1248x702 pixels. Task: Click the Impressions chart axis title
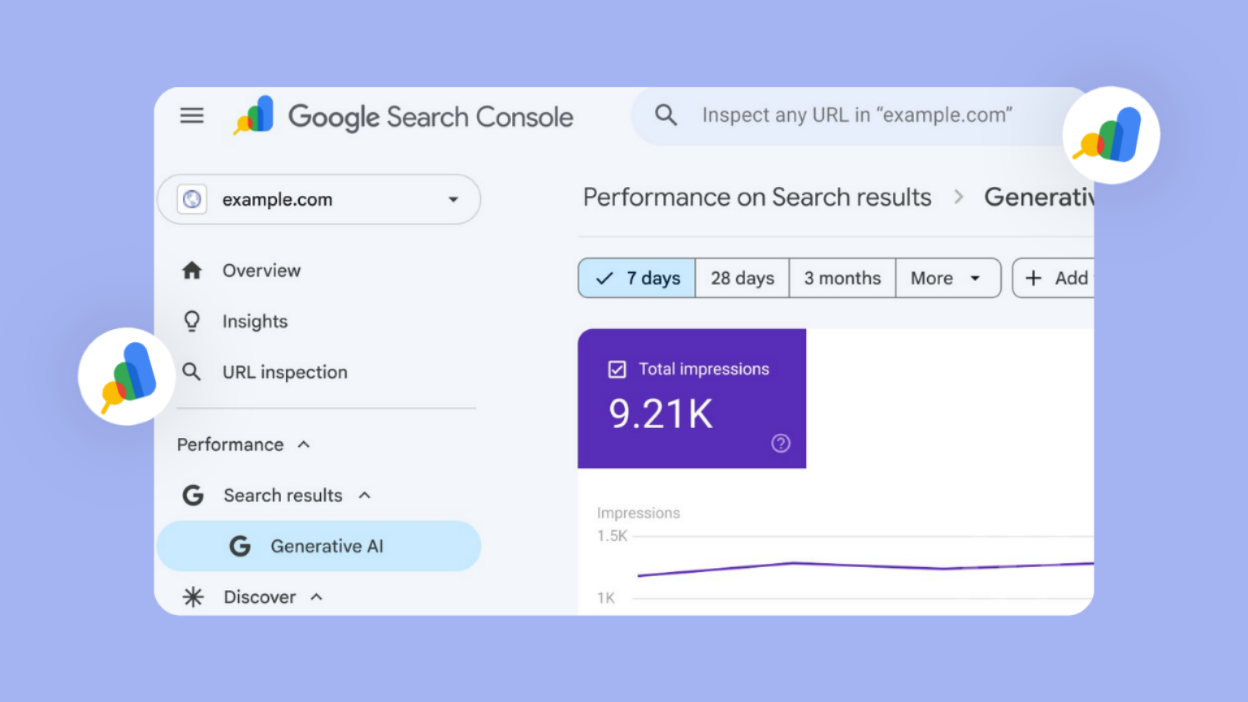pyautogui.click(x=638, y=513)
